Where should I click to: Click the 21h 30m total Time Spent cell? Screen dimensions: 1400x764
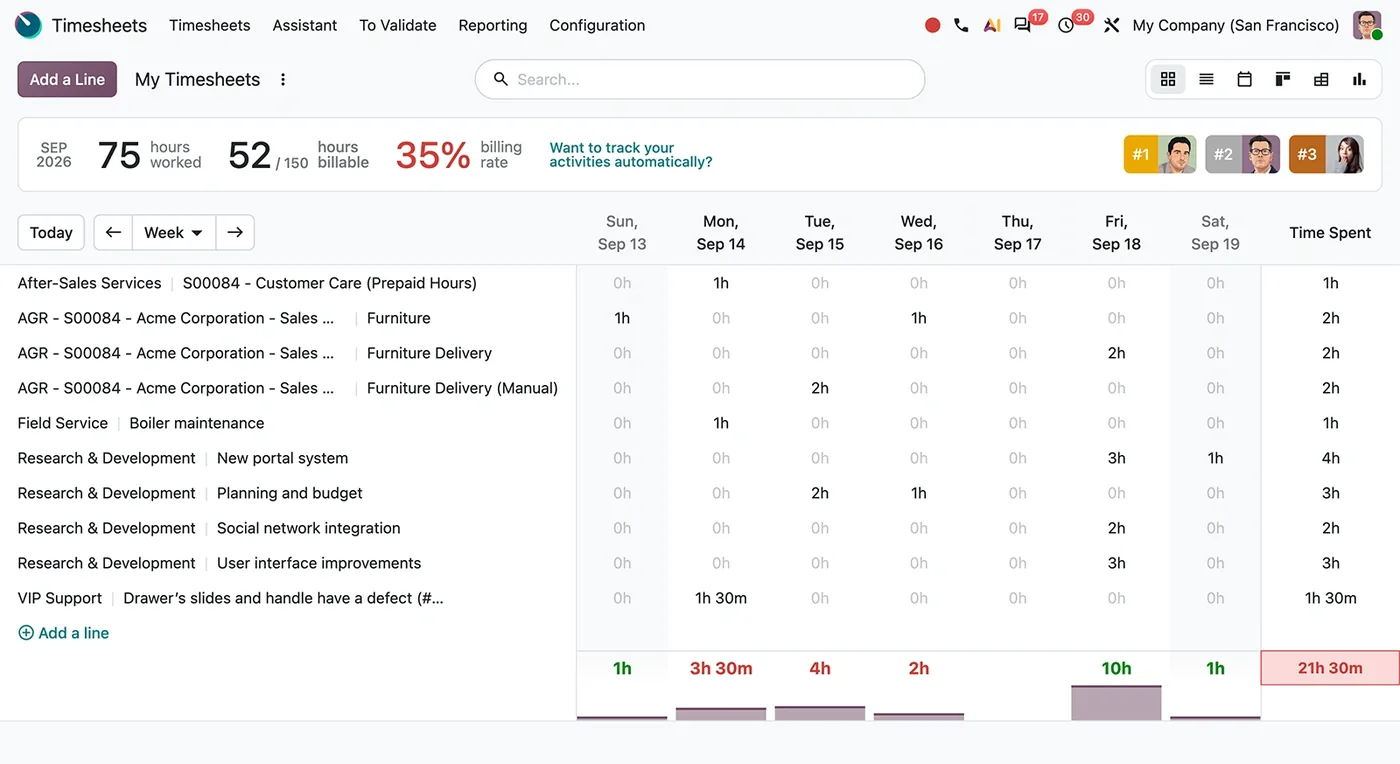[1330, 668]
